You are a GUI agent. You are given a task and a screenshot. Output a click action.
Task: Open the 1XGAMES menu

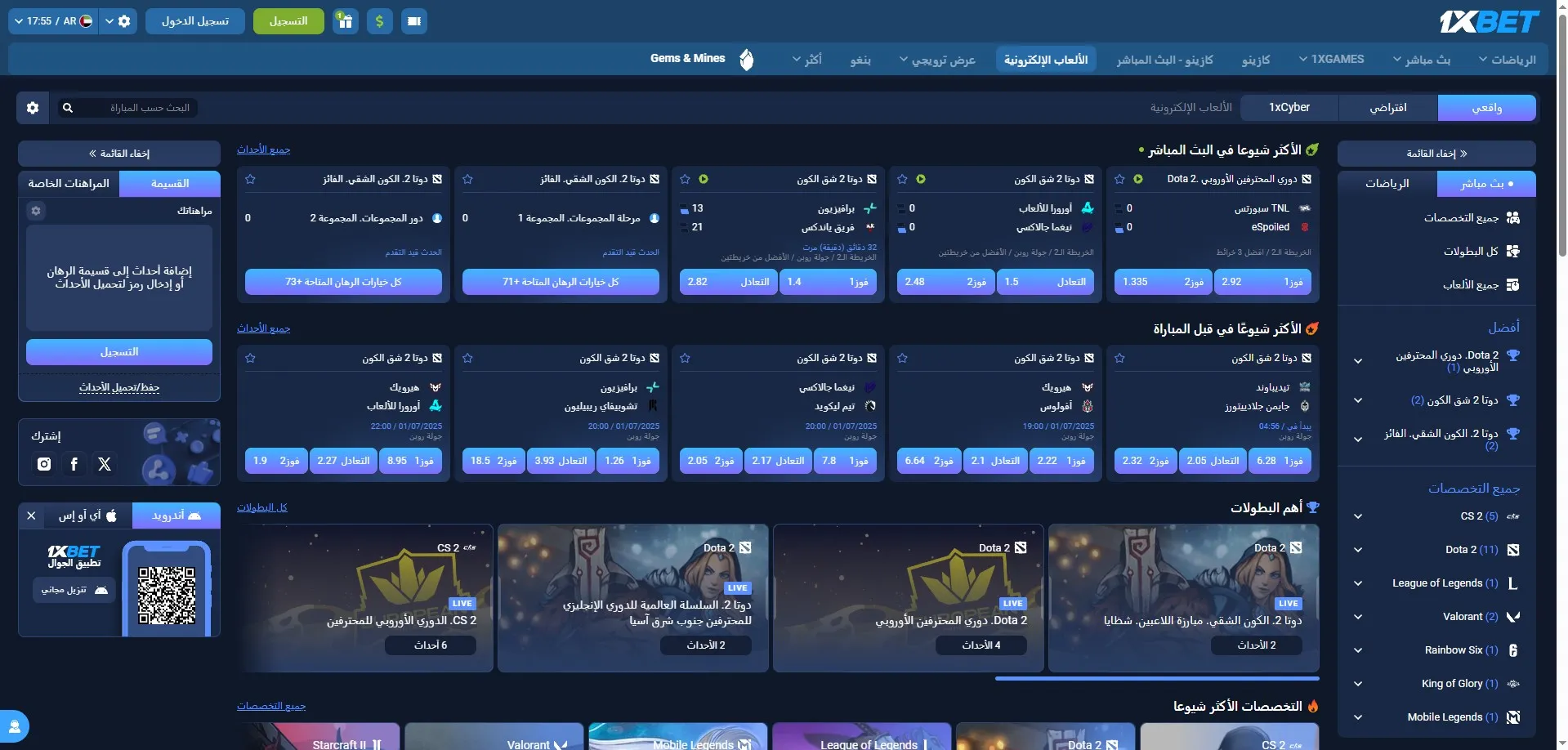[x=1331, y=59]
